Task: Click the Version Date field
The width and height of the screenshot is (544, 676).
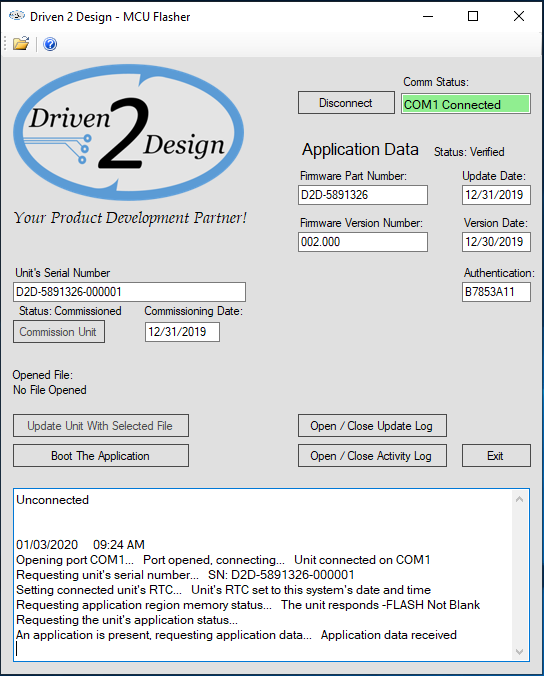Action: [x=496, y=242]
